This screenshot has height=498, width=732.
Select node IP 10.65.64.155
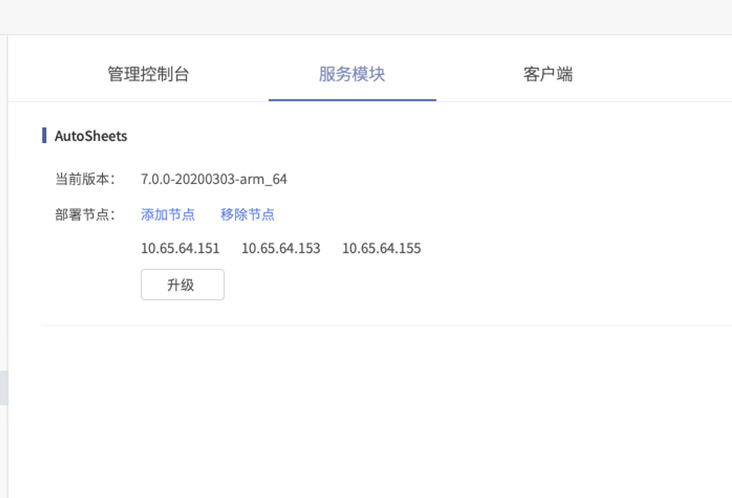(381, 248)
